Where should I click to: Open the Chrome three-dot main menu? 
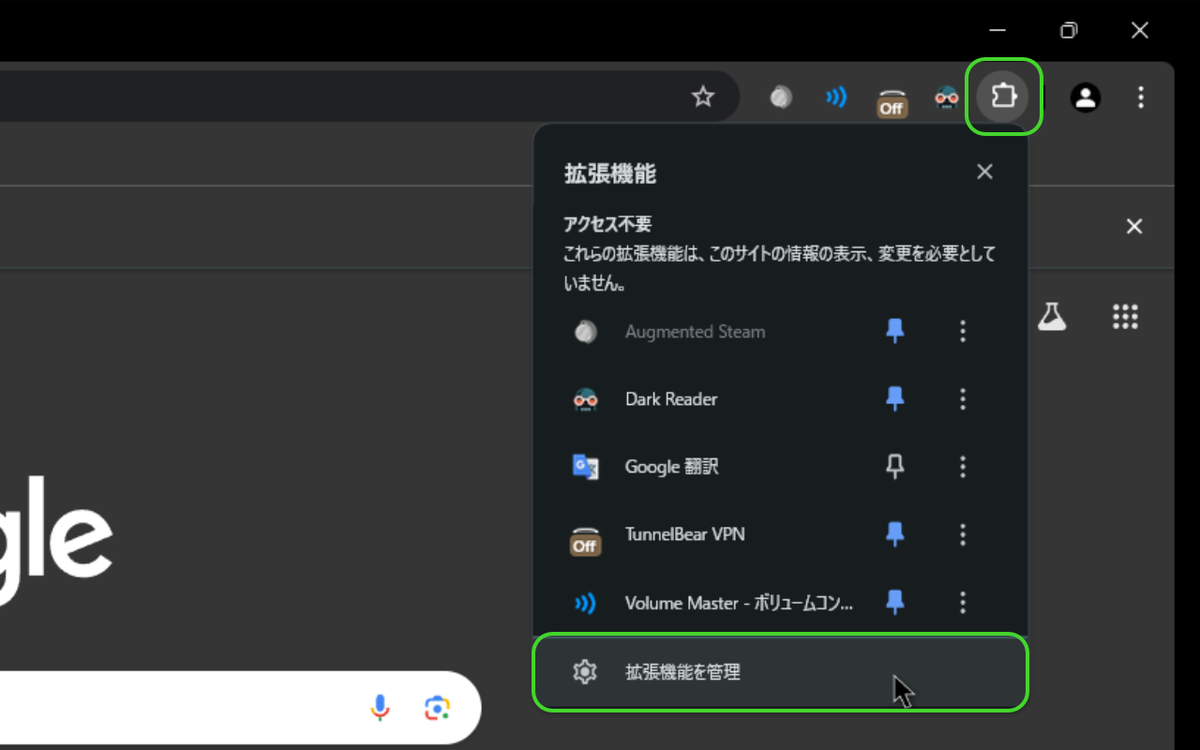click(x=1141, y=97)
